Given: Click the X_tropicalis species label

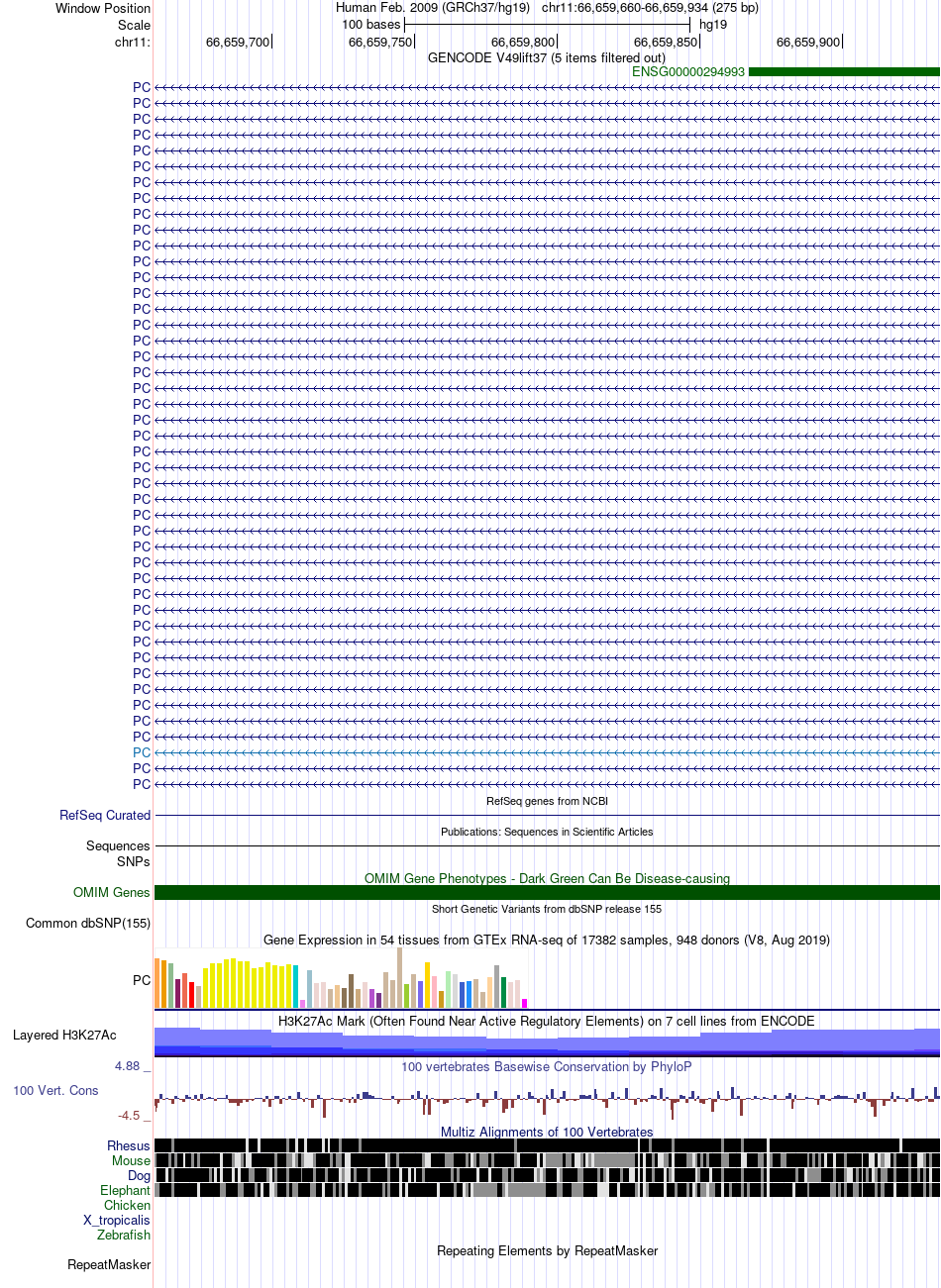Looking at the screenshot, I should tap(117, 1220).
